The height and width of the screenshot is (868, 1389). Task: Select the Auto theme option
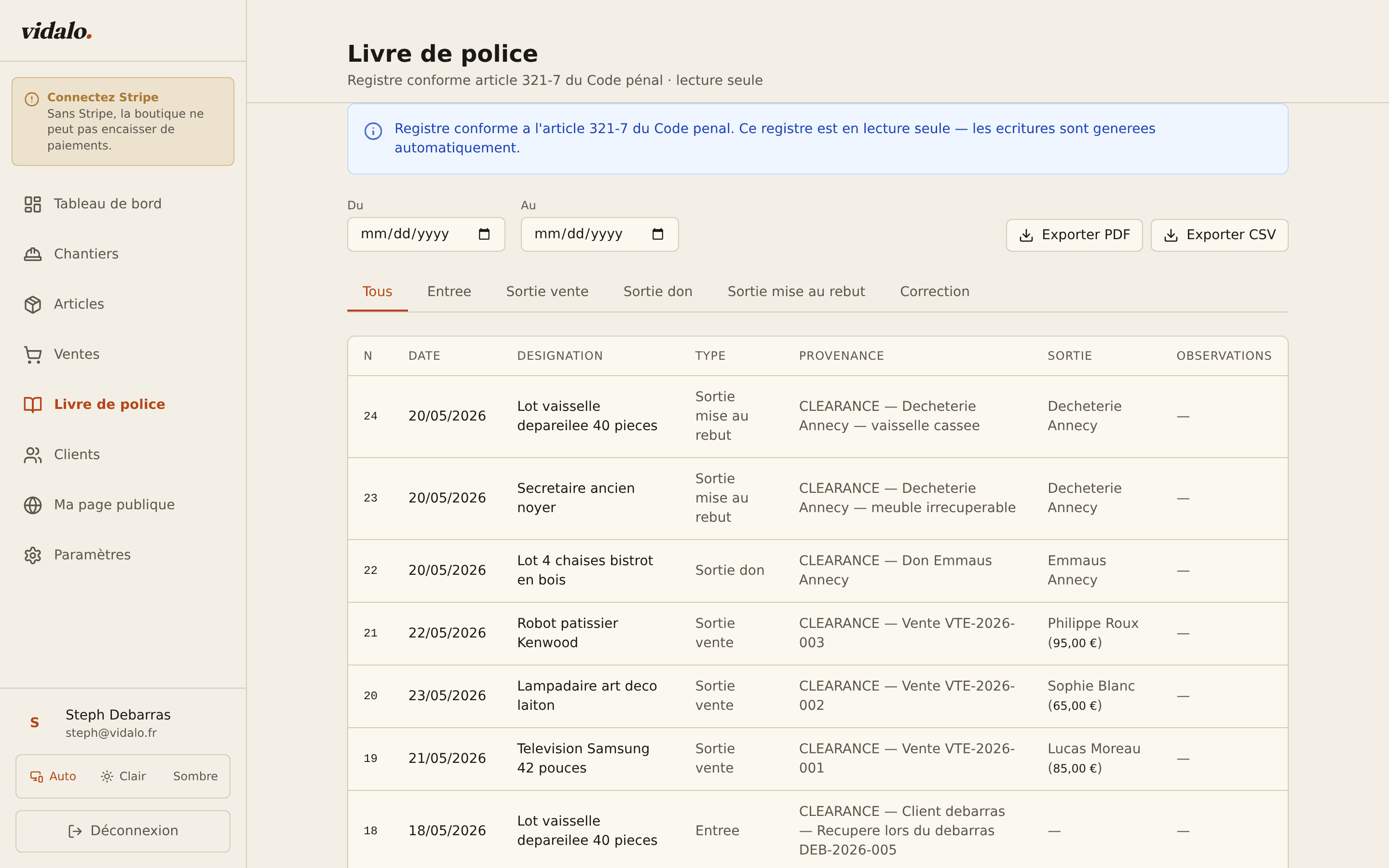(53, 776)
